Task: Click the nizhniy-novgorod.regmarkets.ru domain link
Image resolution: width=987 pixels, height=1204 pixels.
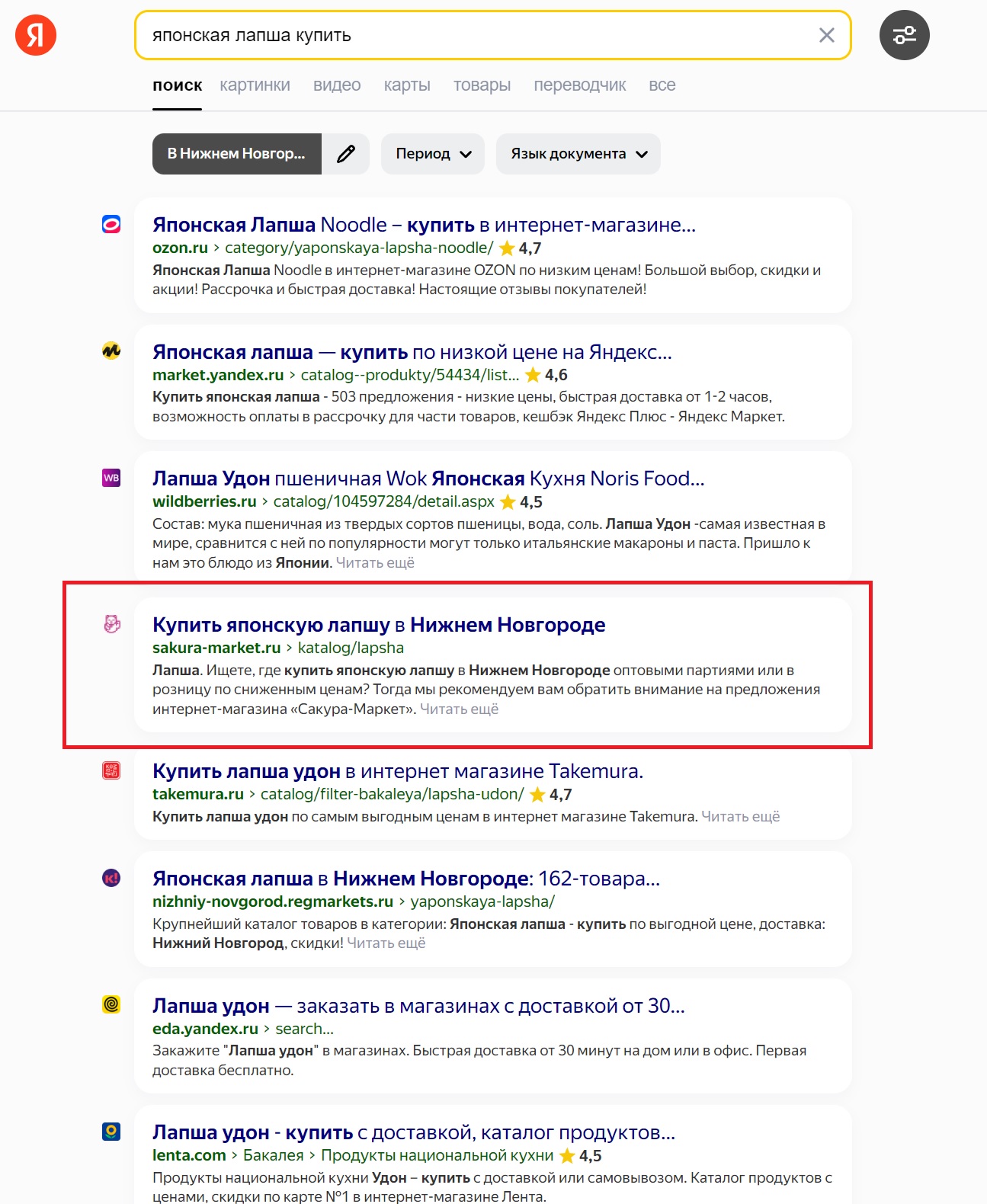Action: pyautogui.click(x=273, y=901)
